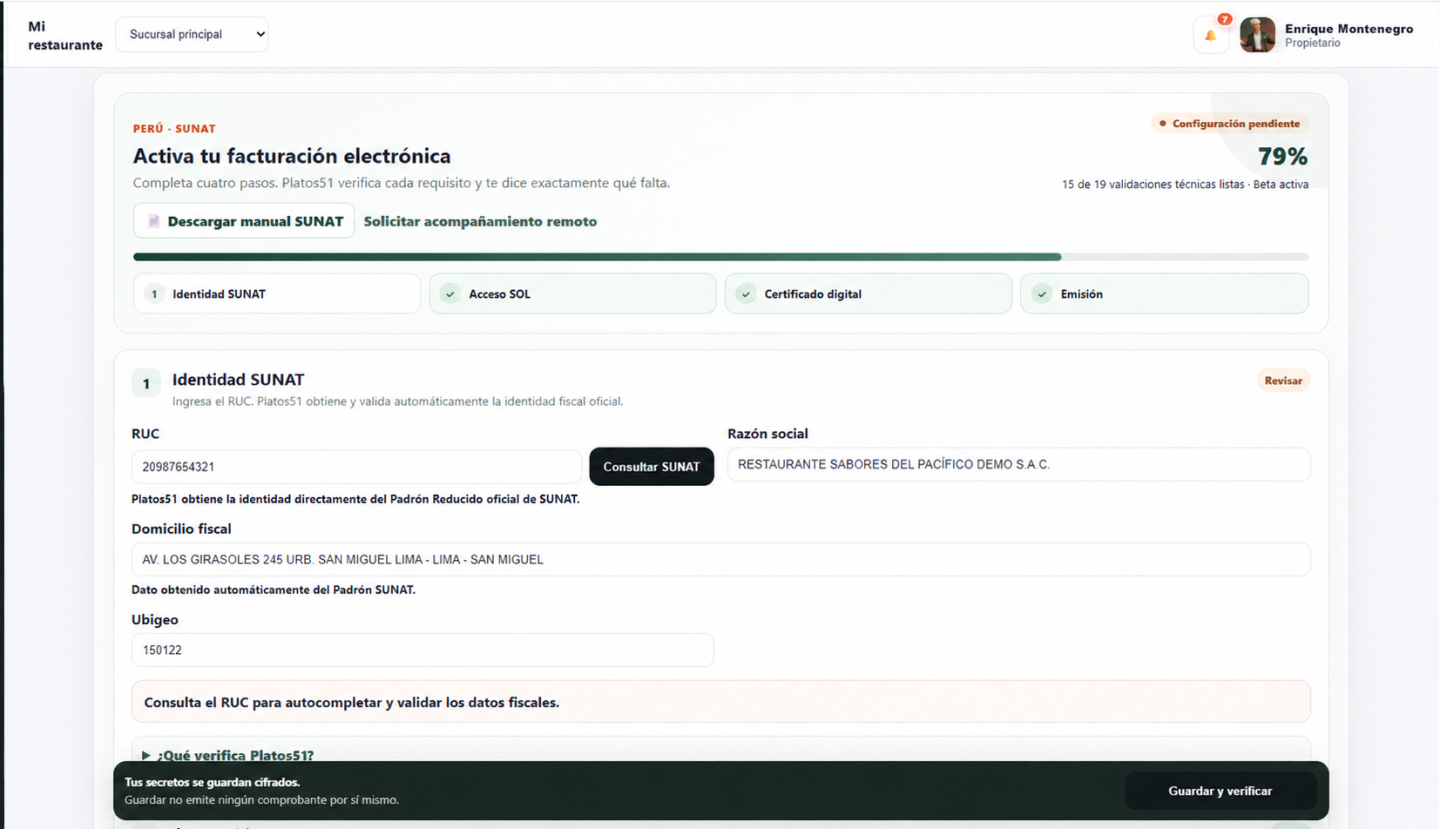The height and width of the screenshot is (829, 1440).
Task: Open the notifications bell
Action: [x=1211, y=35]
